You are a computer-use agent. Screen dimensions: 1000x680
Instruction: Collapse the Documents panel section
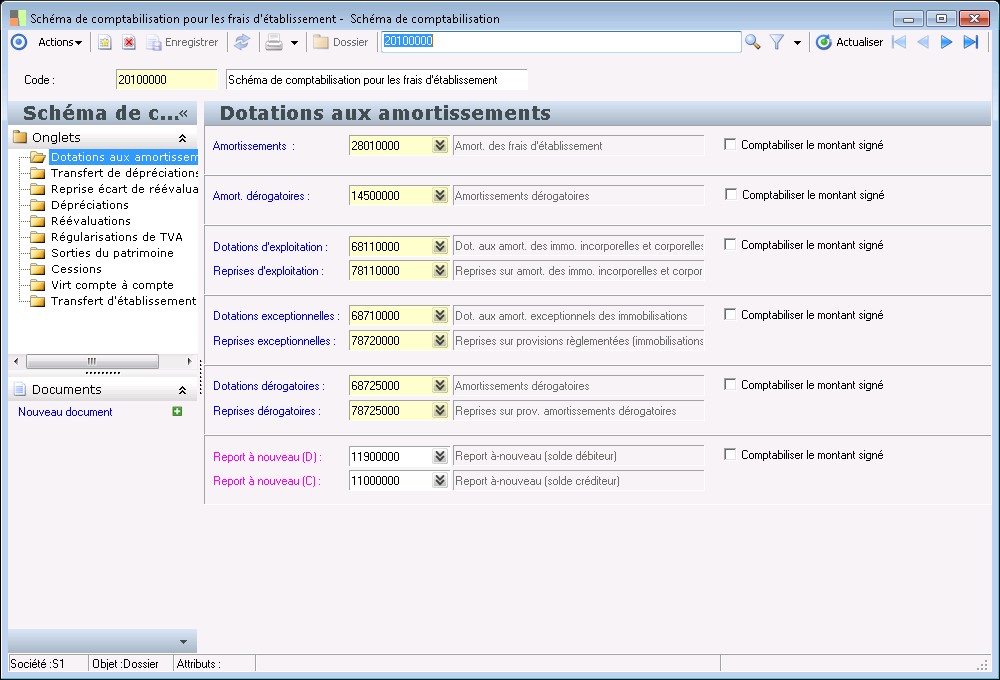pos(182,390)
